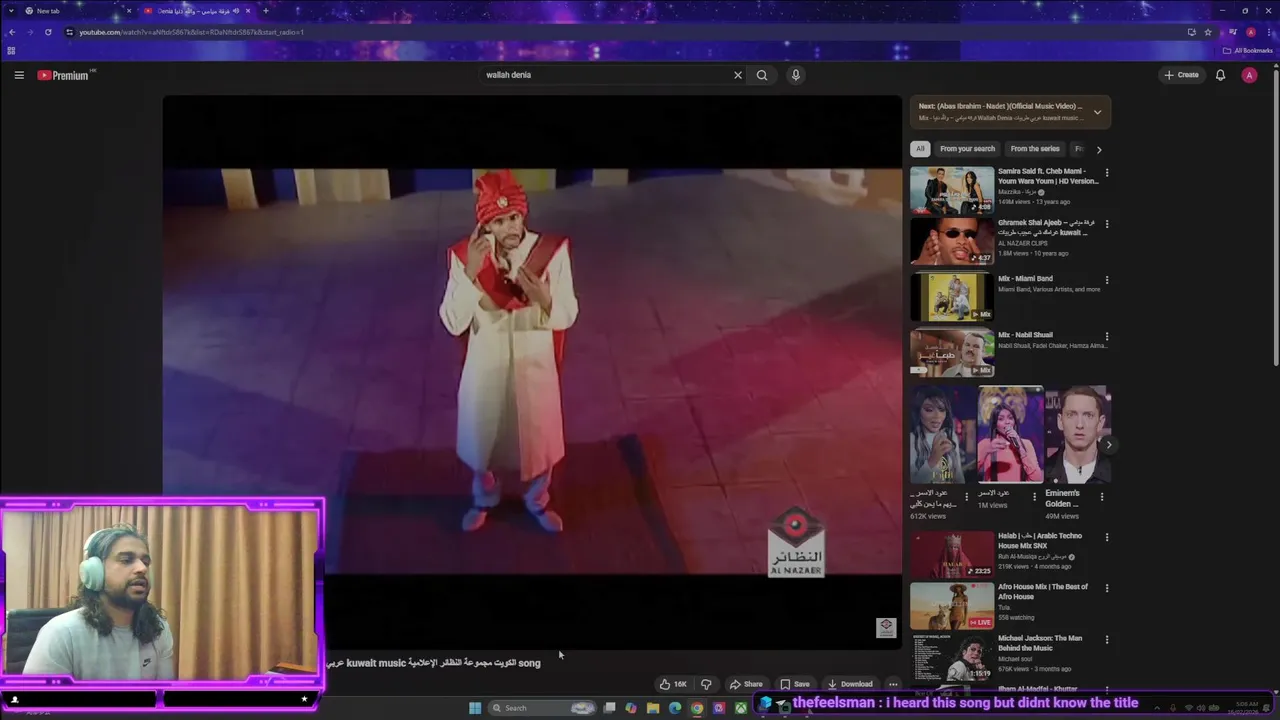Select 'From your search' filter chip

click(x=967, y=149)
